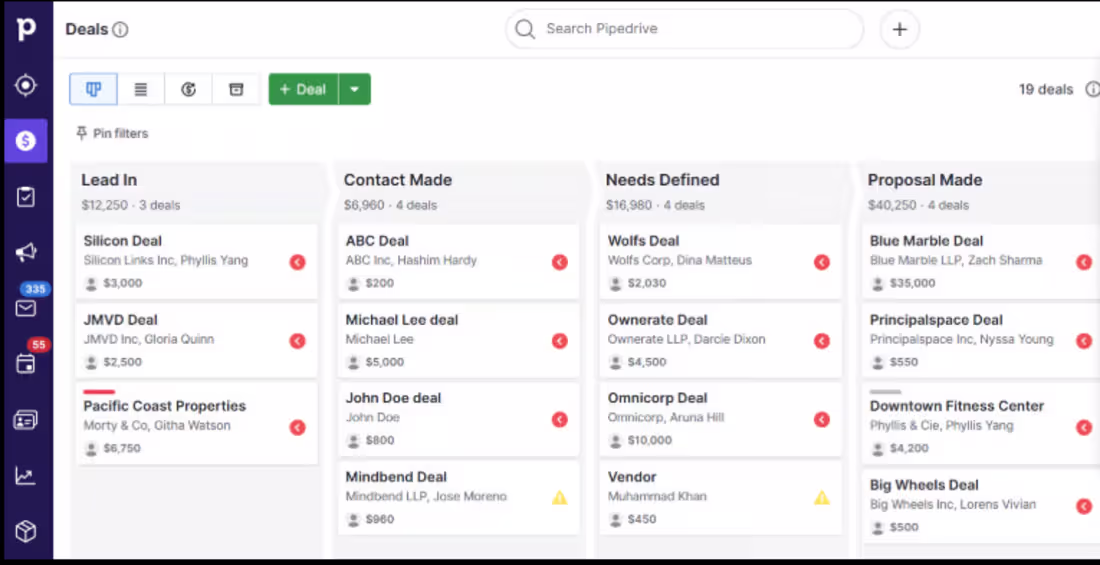
Task: Open the Deals dollar section in sidebar
Action: [x=25, y=141]
